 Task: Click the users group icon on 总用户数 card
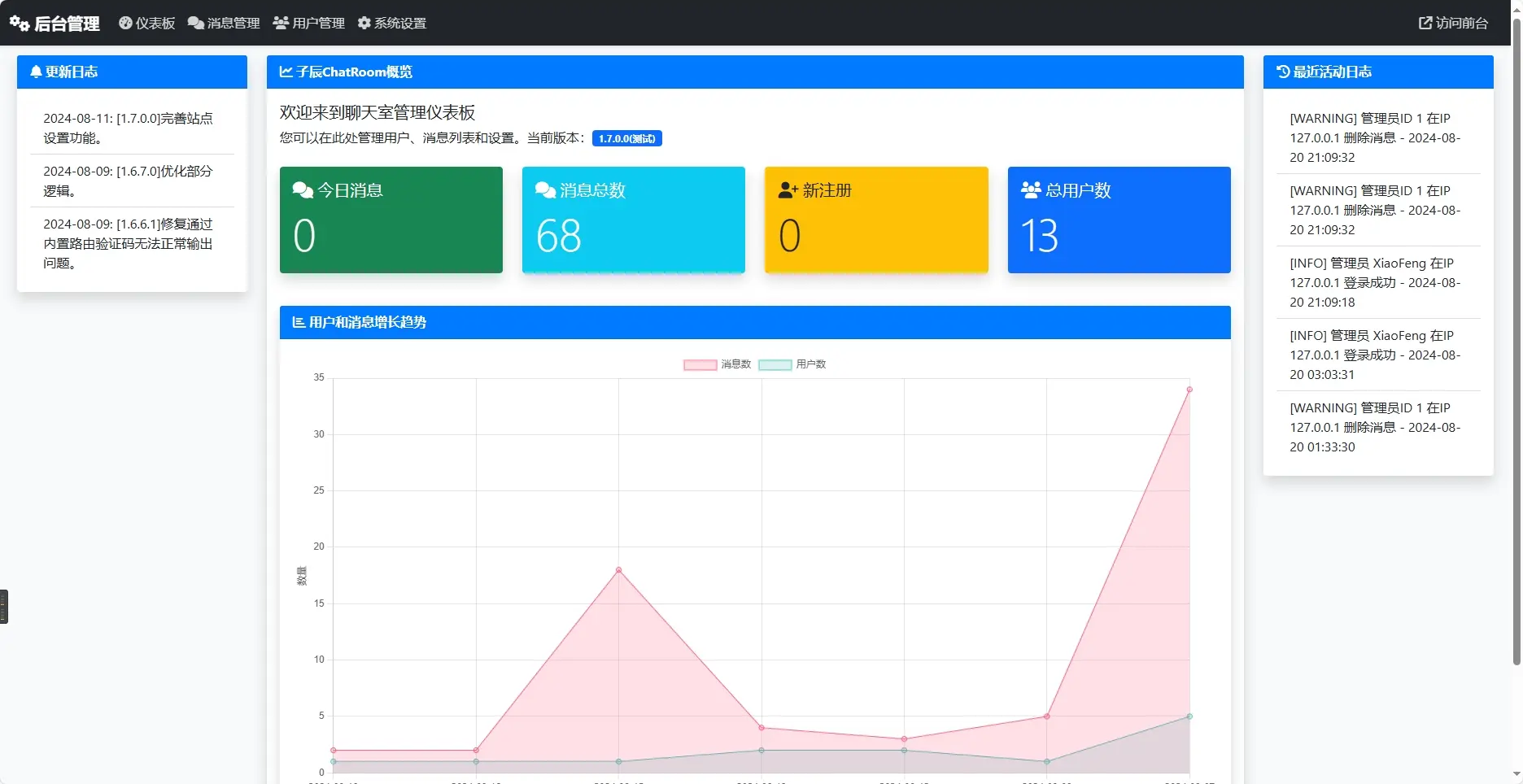click(x=1031, y=190)
